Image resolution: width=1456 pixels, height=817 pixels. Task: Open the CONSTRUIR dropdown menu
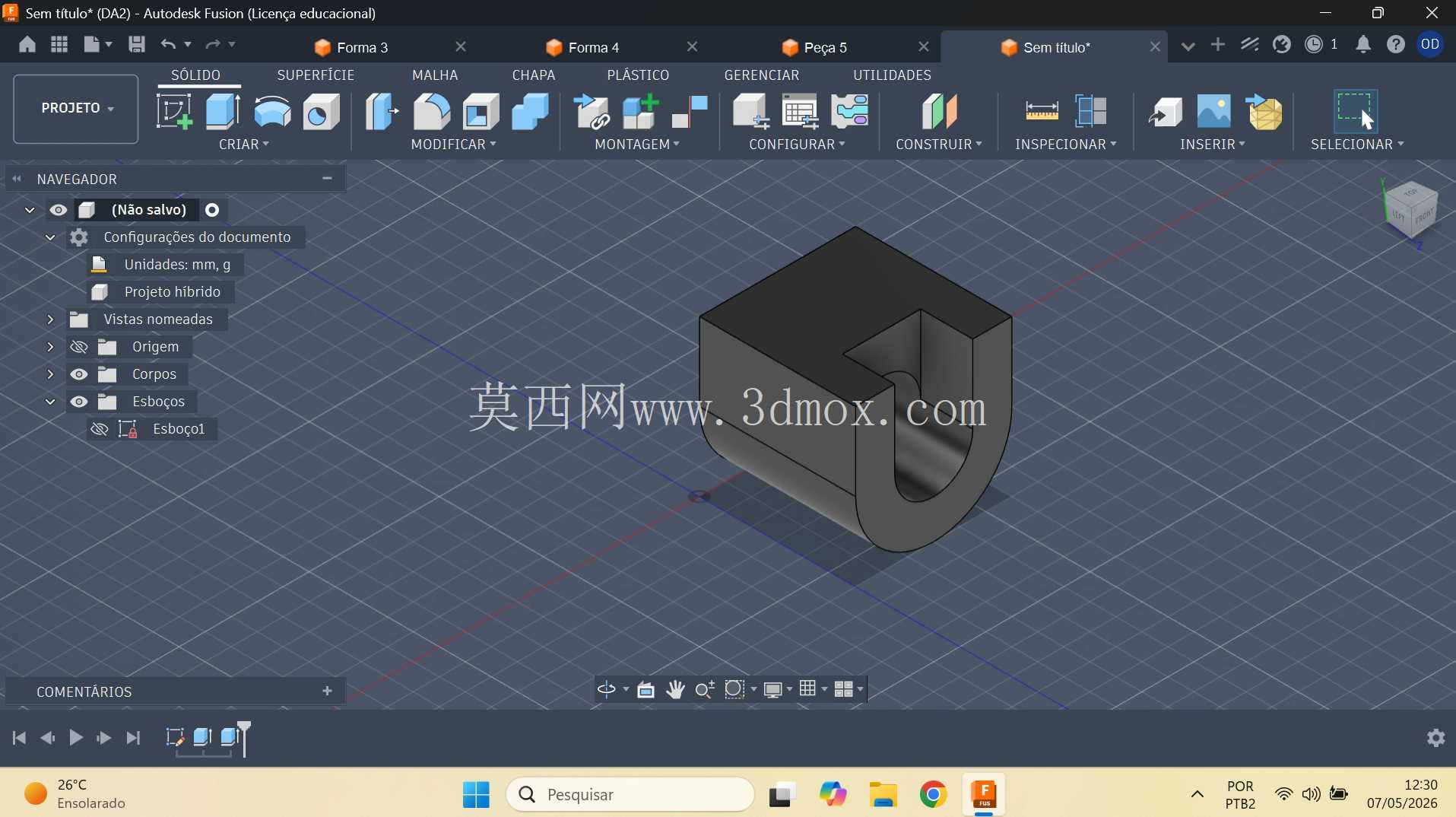tap(939, 145)
